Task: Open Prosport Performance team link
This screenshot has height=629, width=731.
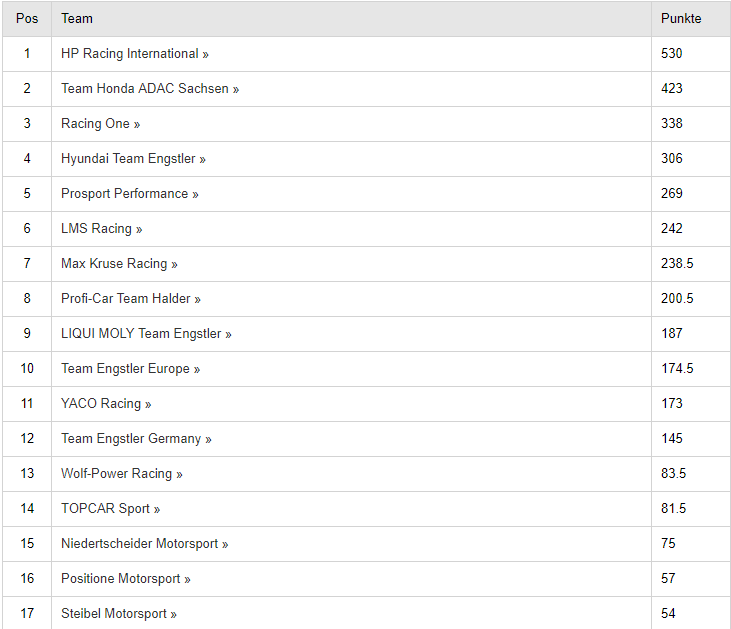Action: point(129,194)
